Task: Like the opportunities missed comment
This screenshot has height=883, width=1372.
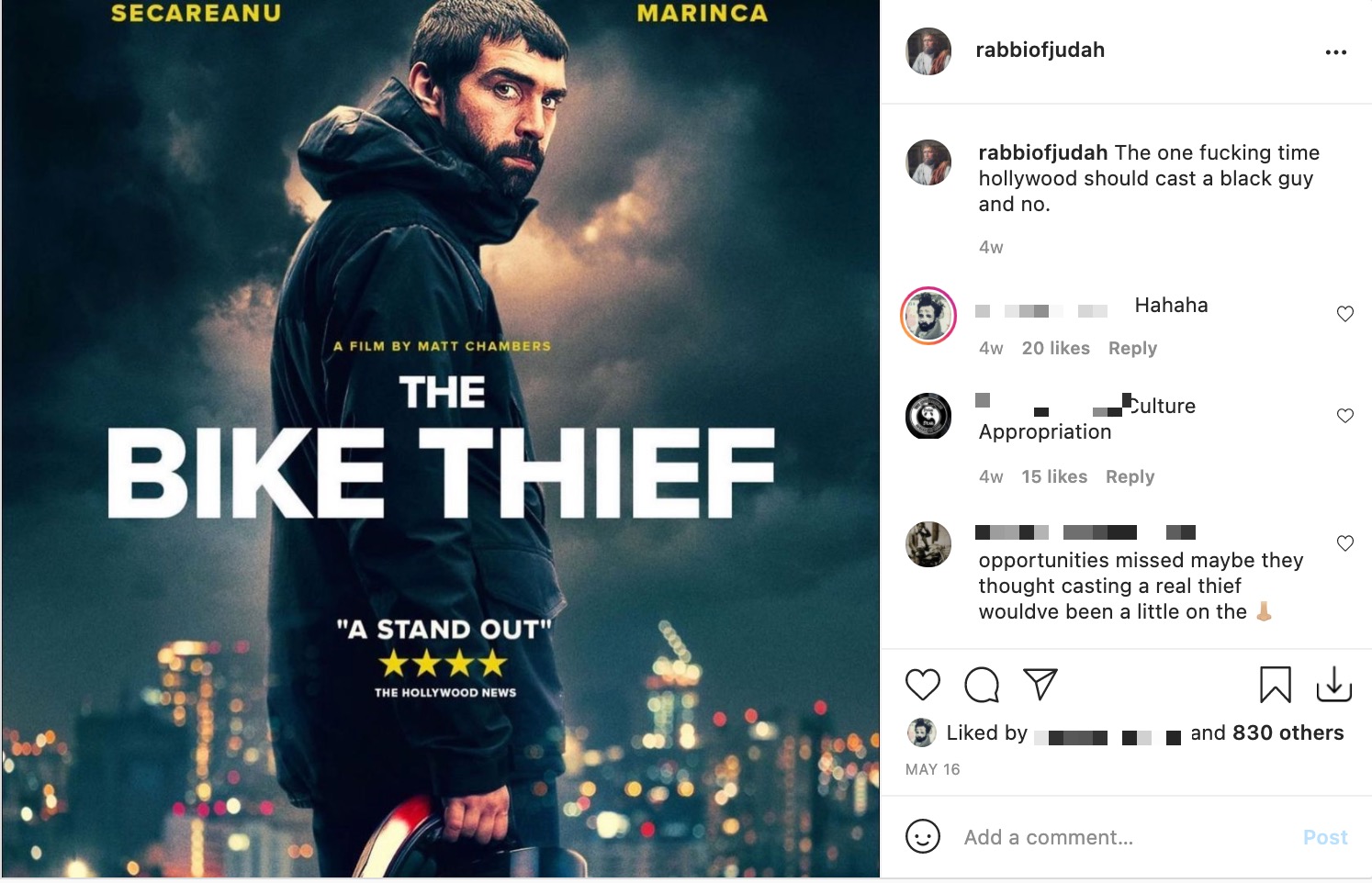Action: pyautogui.click(x=1345, y=543)
